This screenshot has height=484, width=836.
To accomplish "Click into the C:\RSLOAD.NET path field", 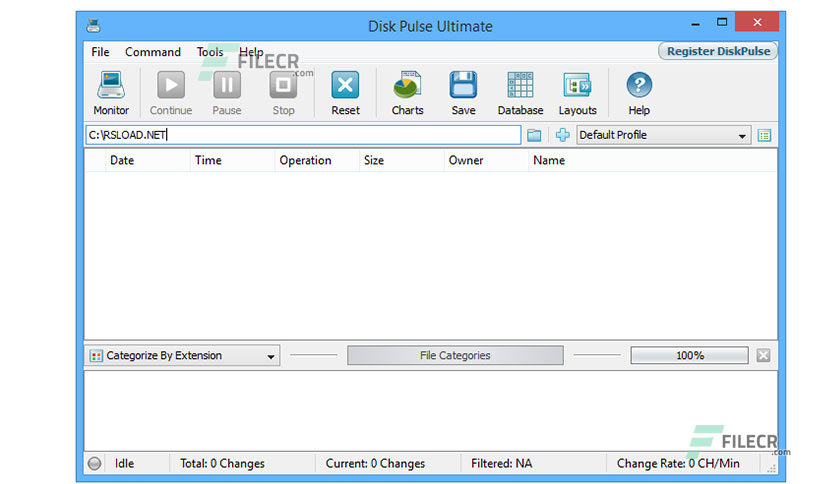I will pos(303,135).
